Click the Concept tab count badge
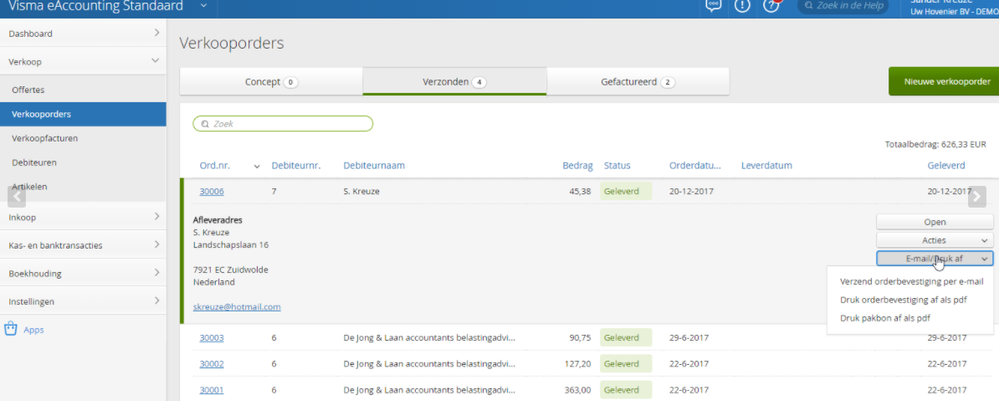Viewport: 999px width, 401px height. tap(291, 82)
